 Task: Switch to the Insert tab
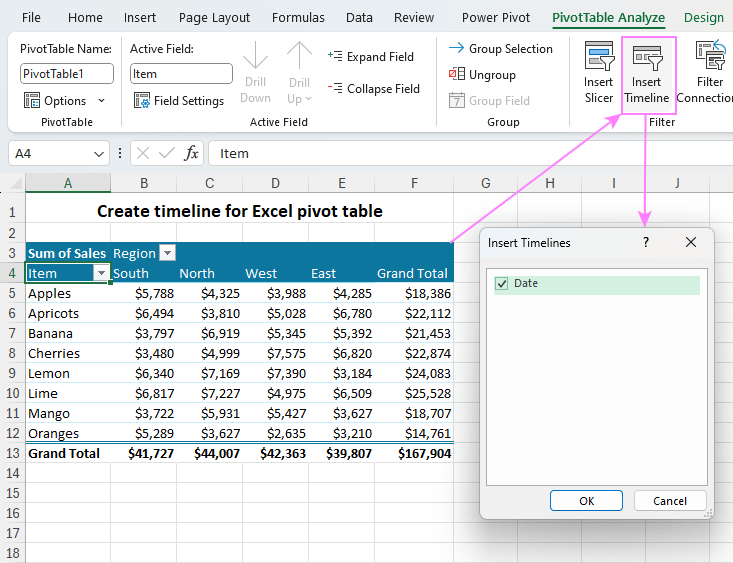coord(139,18)
